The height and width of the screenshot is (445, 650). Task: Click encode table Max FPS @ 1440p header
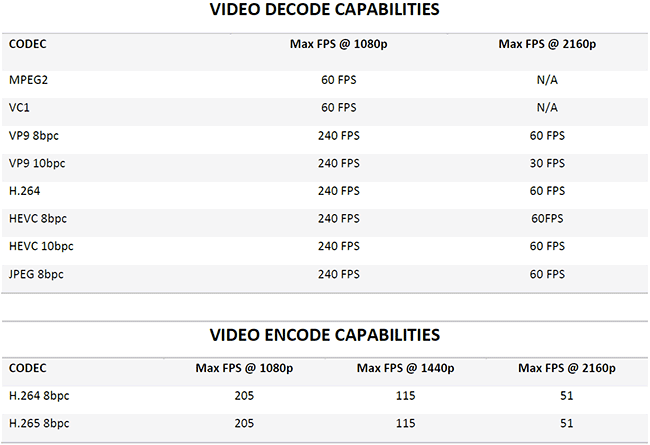(x=404, y=368)
